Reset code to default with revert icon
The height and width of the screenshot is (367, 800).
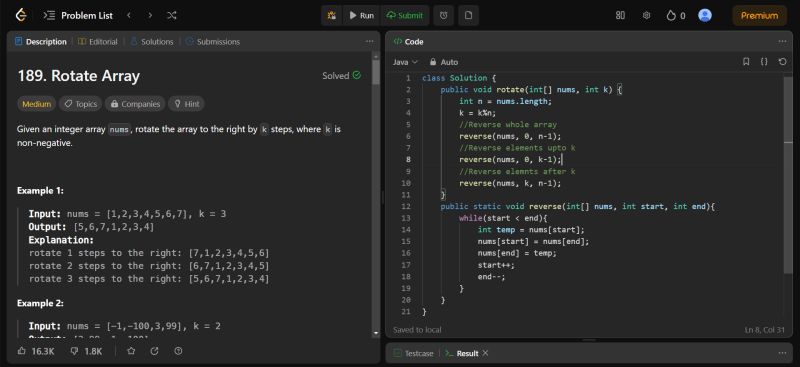point(782,62)
